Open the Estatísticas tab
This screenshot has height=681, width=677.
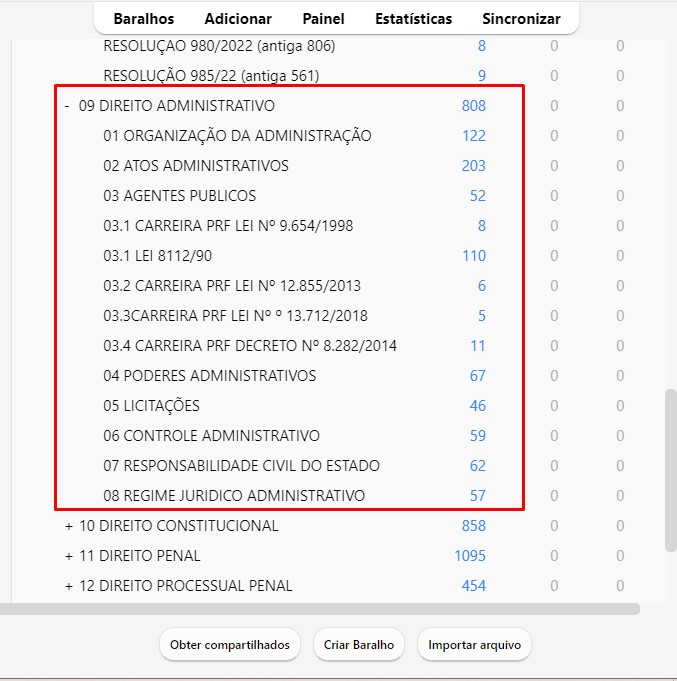point(413,19)
